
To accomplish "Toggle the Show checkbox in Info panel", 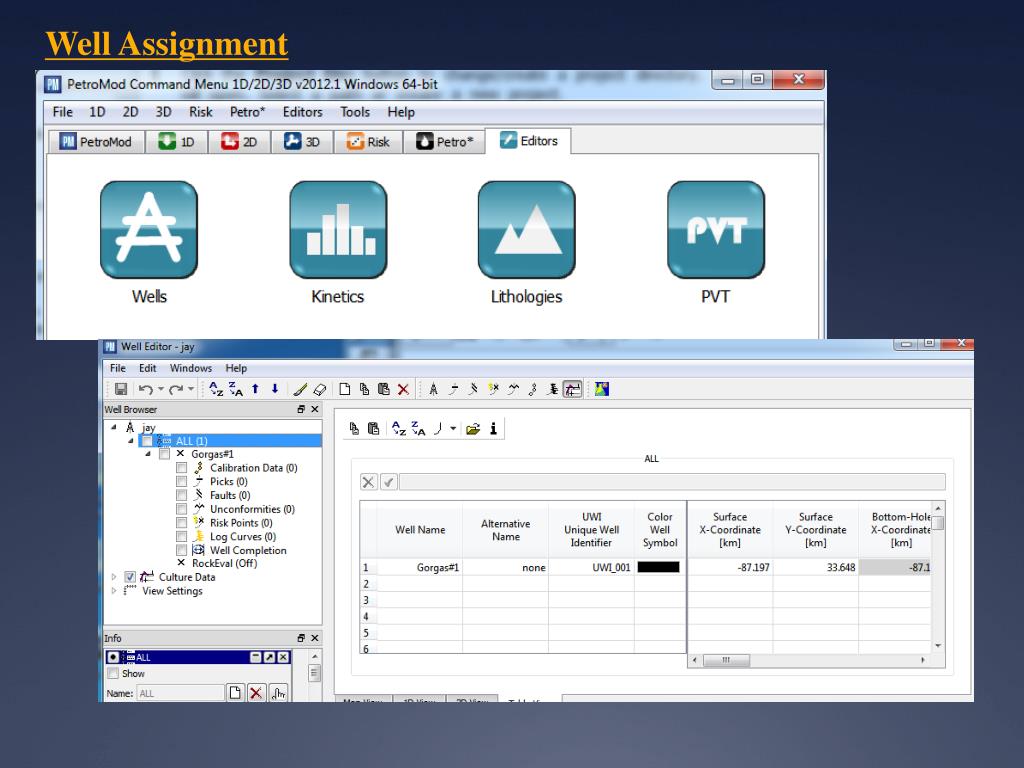I will coord(113,673).
